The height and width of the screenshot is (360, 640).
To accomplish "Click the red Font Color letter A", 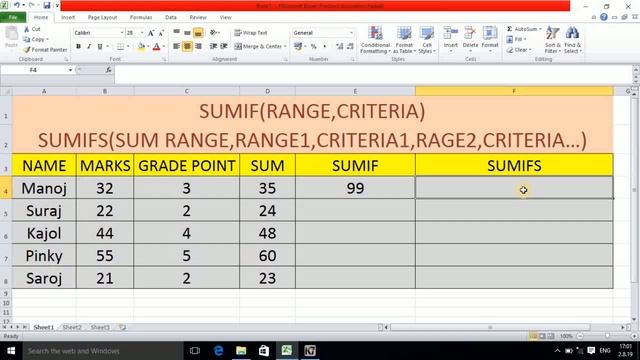I will coord(156,47).
